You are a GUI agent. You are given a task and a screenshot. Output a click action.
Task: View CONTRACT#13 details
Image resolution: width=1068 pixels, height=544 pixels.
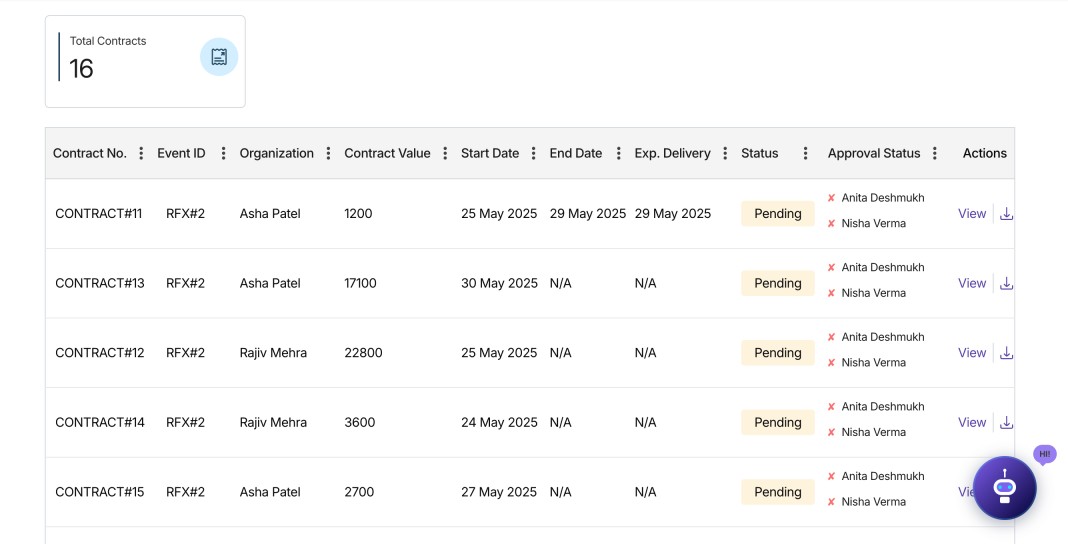pyautogui.click(x=972, y=283)
